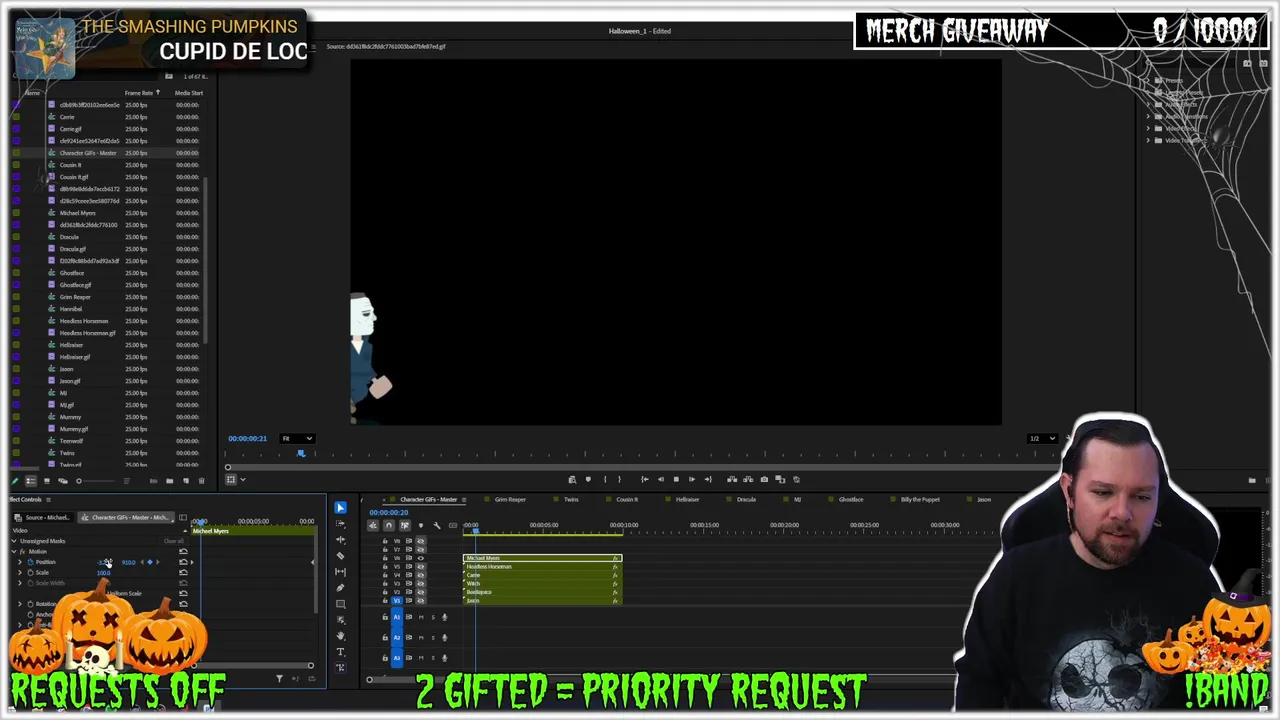The image size is (1280, 720).
Task: Select the Rectangle tool
Action: tap(340, 604)
